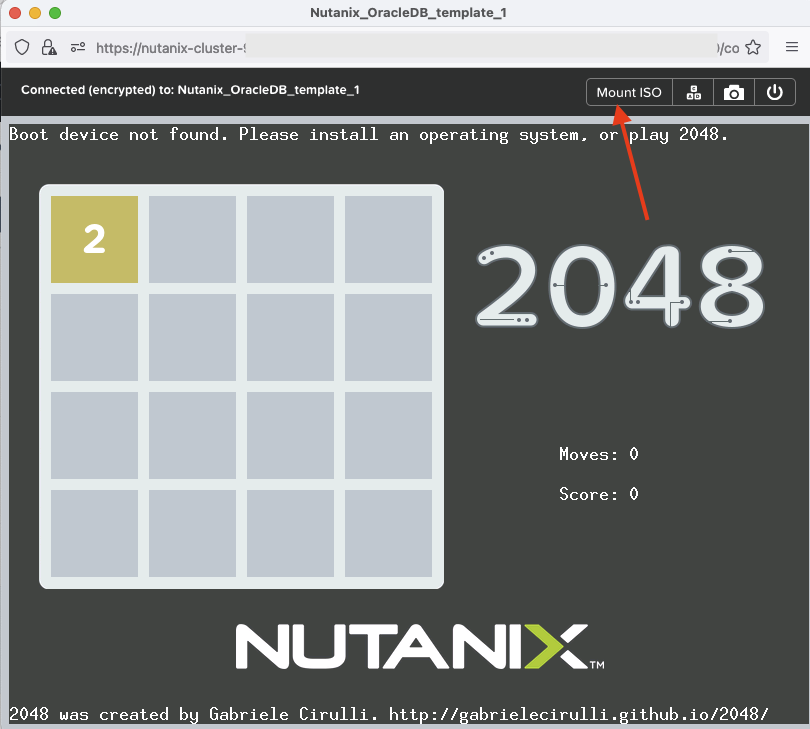Click the 'Boot device not found' message
Image resolution: width=810 pixels, height=729 pixels.
coord(368,135)
